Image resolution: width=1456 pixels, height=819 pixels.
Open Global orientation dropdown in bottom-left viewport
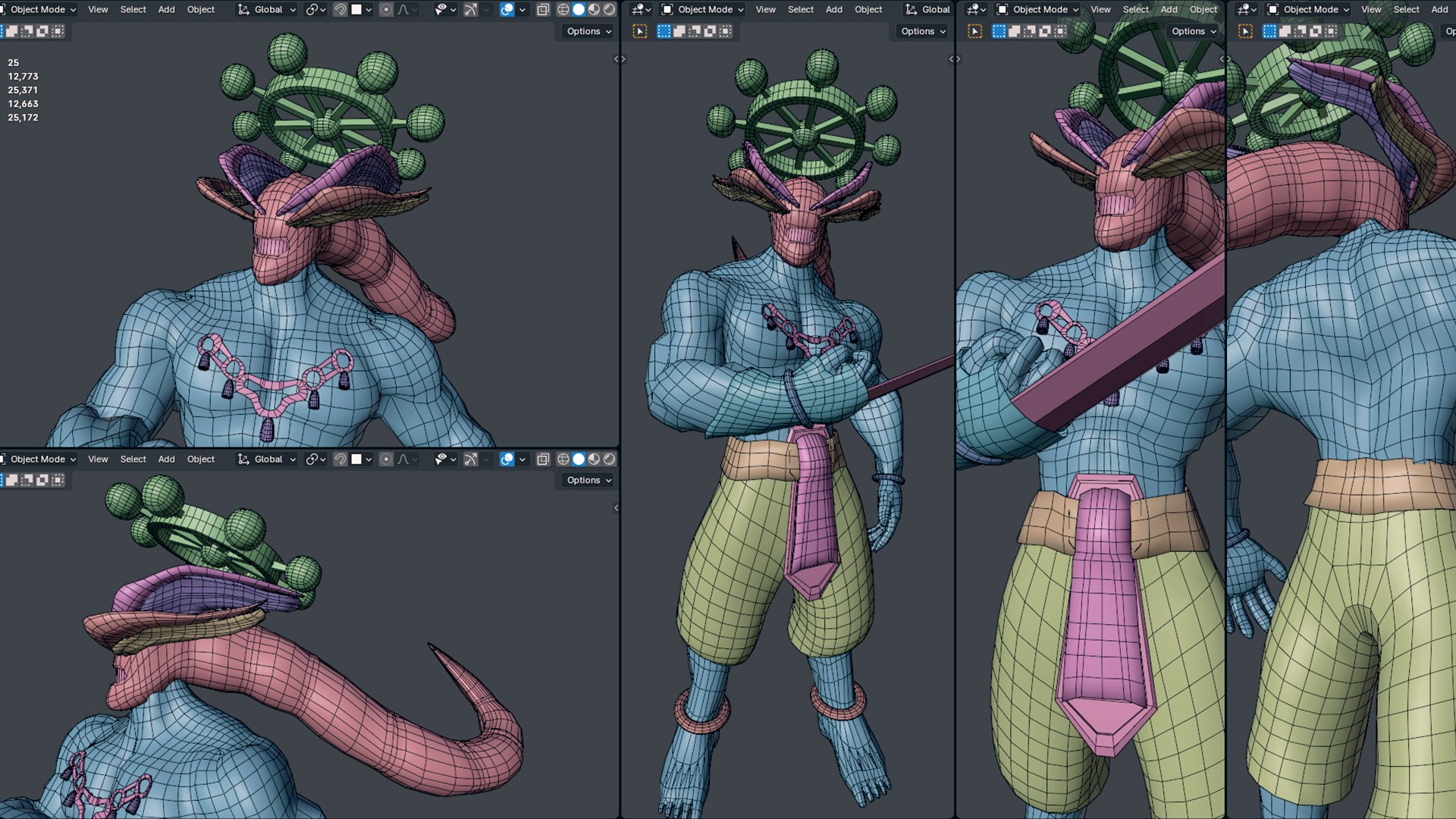pos(267,460)
